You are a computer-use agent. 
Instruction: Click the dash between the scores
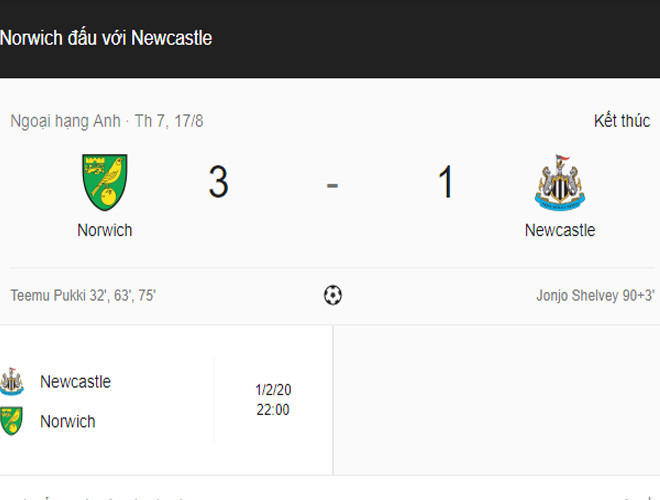click(332, 184)
